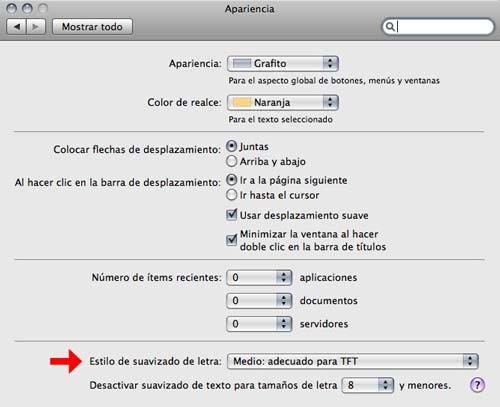
Task: Click the text Para el texto seleccionado
Action: tap(281, 119)
